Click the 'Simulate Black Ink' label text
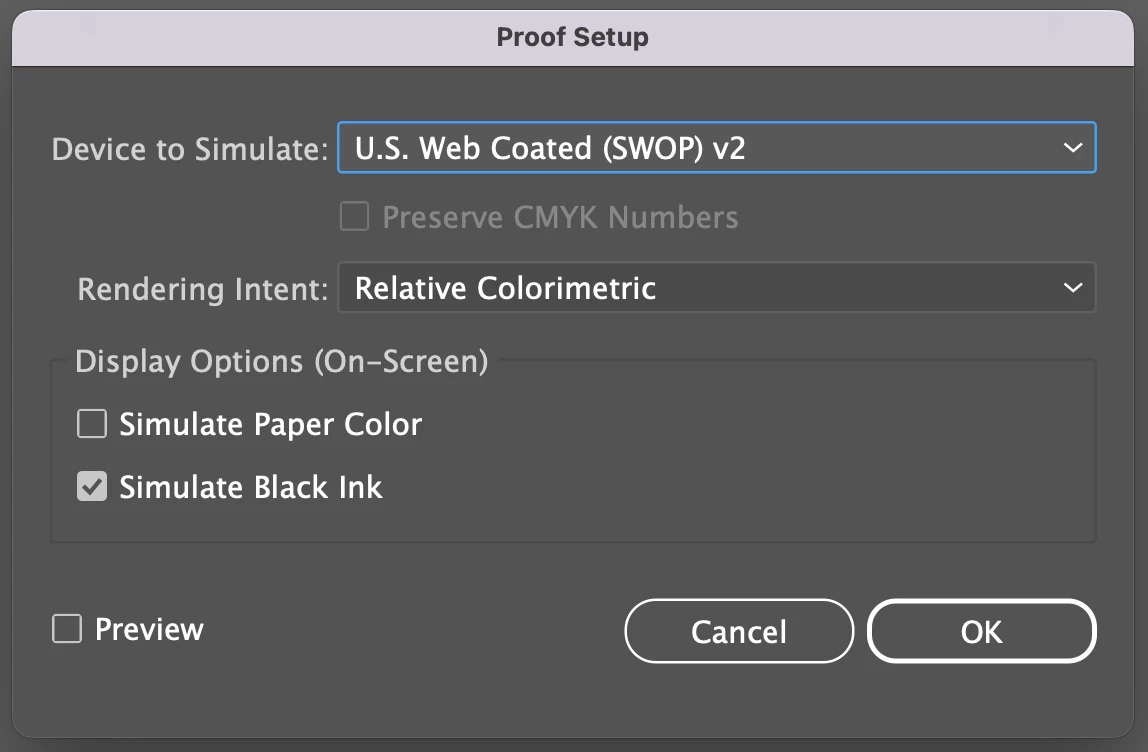The width and height of the screenshot is (1148, 752). pyautogui.click(x=251, y=488)
